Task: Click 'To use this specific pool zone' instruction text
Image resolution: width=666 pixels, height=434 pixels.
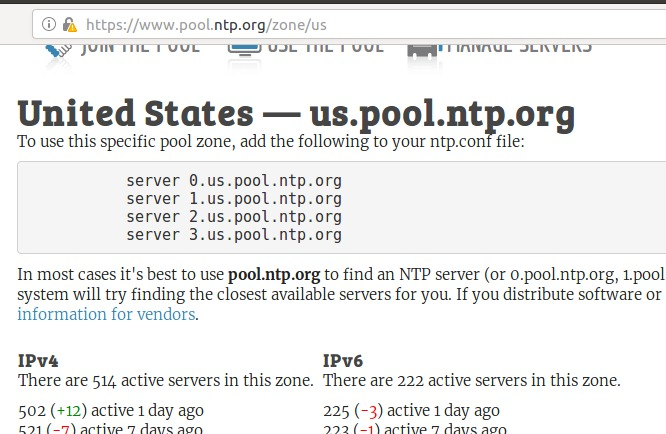Action: pos(271,141)
